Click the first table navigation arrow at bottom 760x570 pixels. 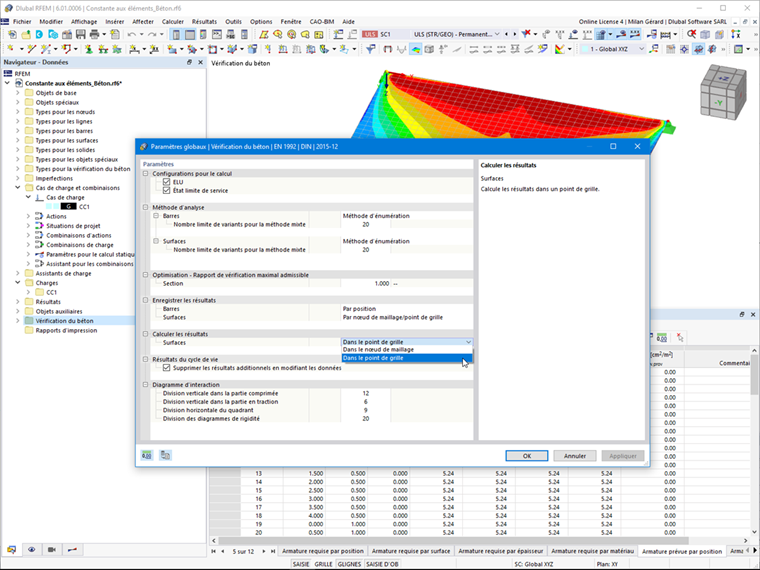(x=213, y=551)
